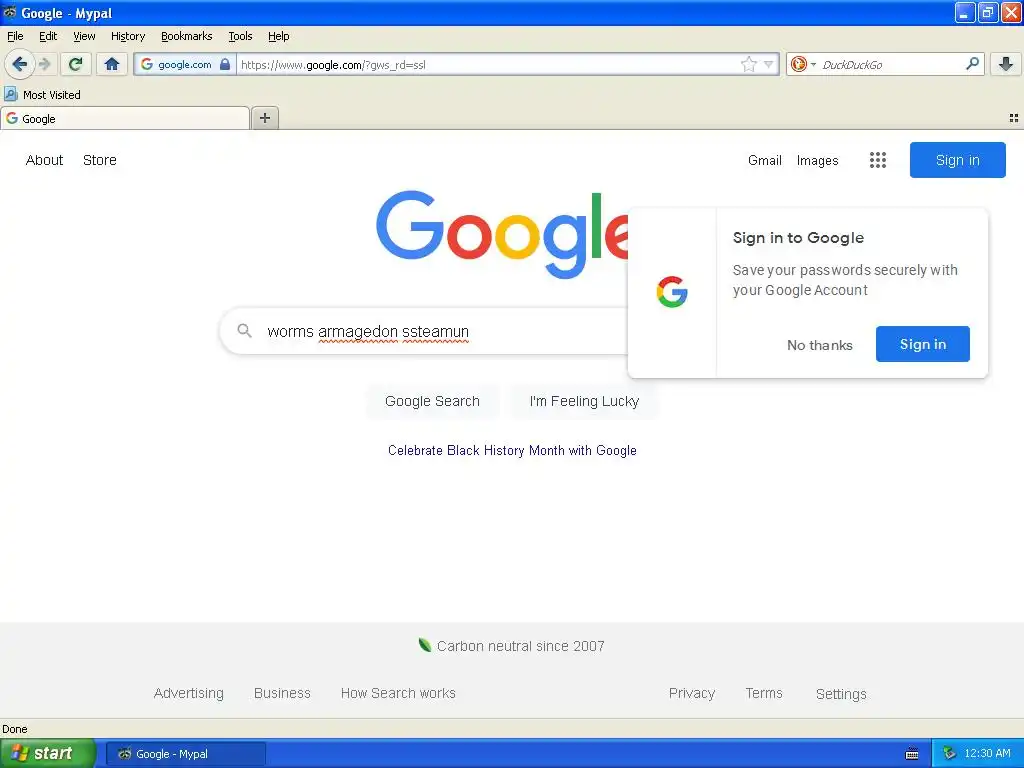Open the Windows Start menu
Screen dimensions: 1024x768
(47, 753)
